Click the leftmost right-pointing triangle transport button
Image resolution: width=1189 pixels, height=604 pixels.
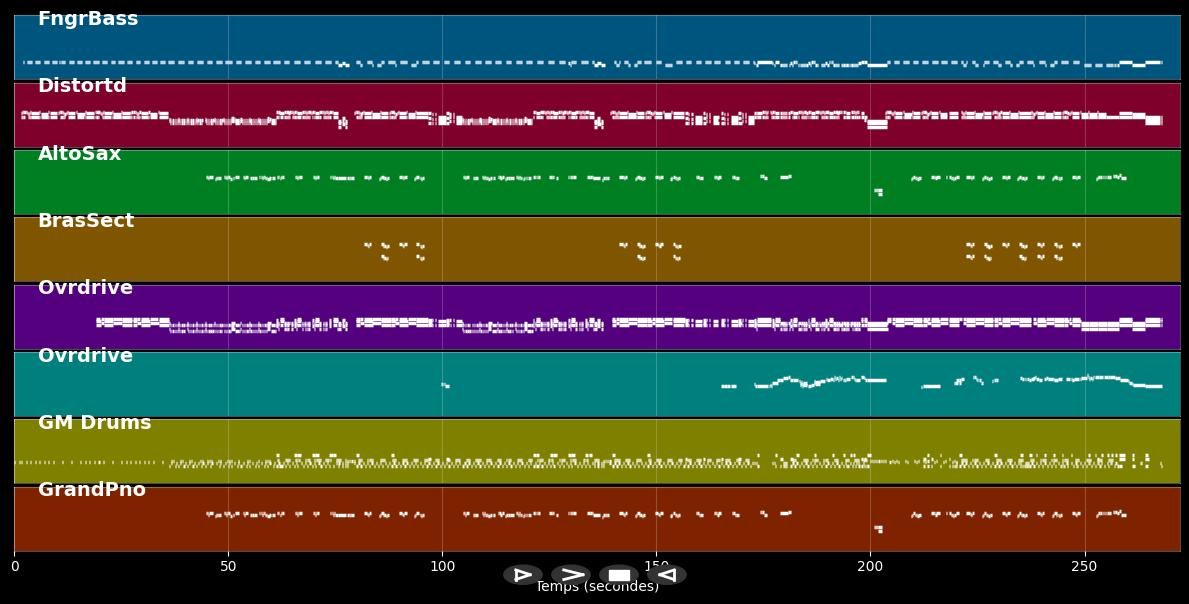522,575
